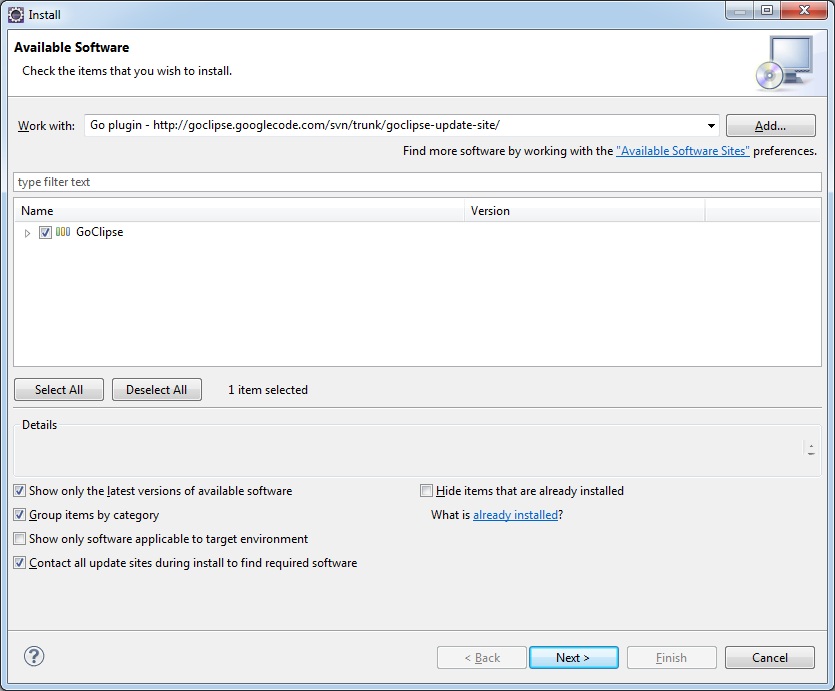
Task: Enable Show only software applicable to target environment
Action: coord(20,538)
